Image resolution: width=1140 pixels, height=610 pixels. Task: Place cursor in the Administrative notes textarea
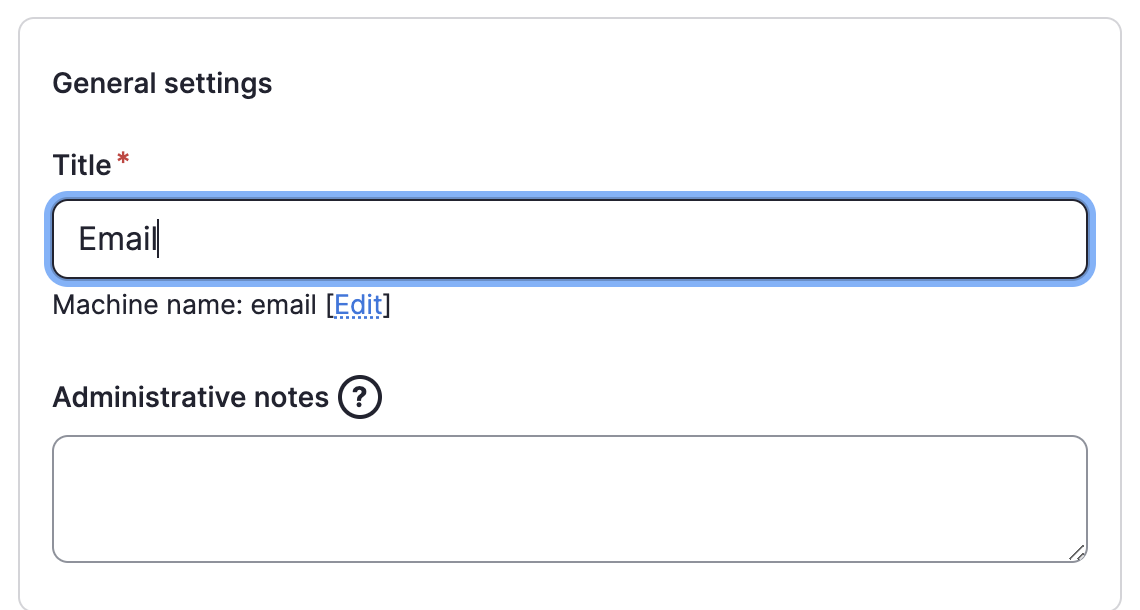570,497
